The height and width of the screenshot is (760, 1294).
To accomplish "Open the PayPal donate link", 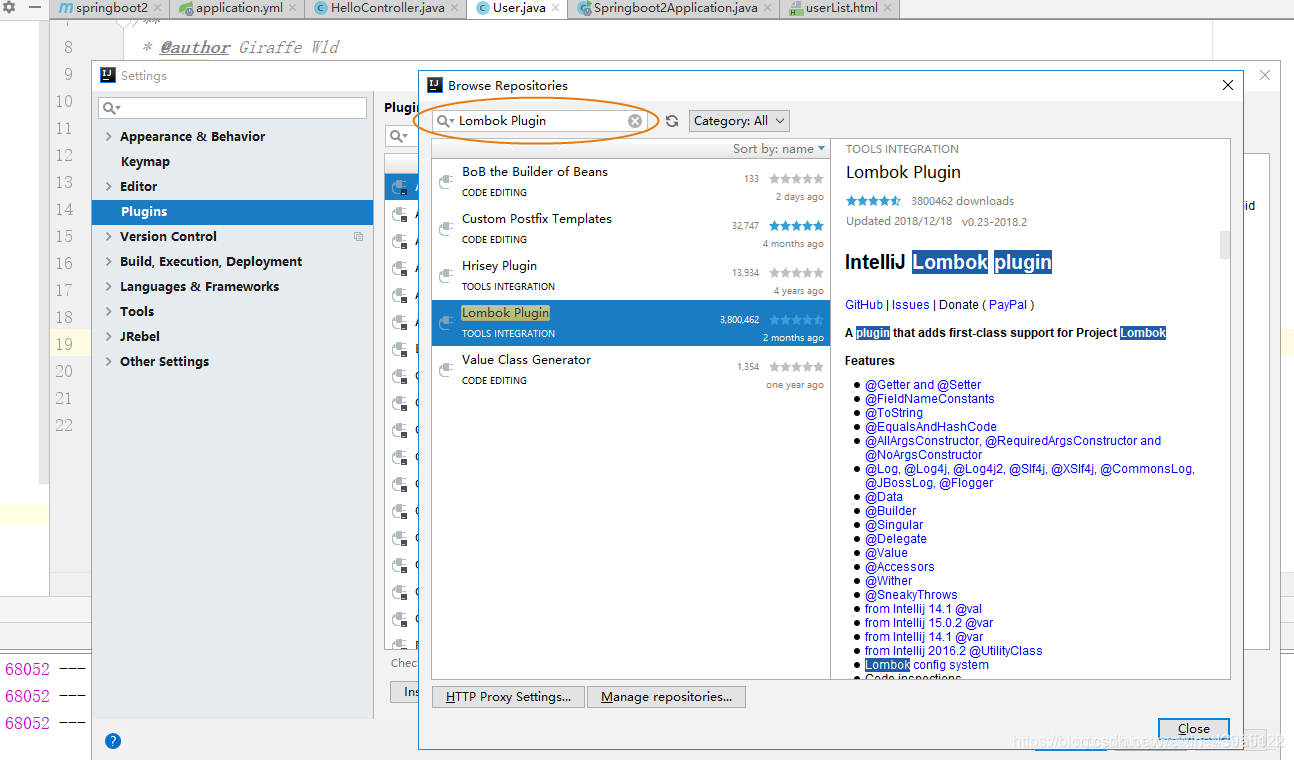I will pos(1009,305).
